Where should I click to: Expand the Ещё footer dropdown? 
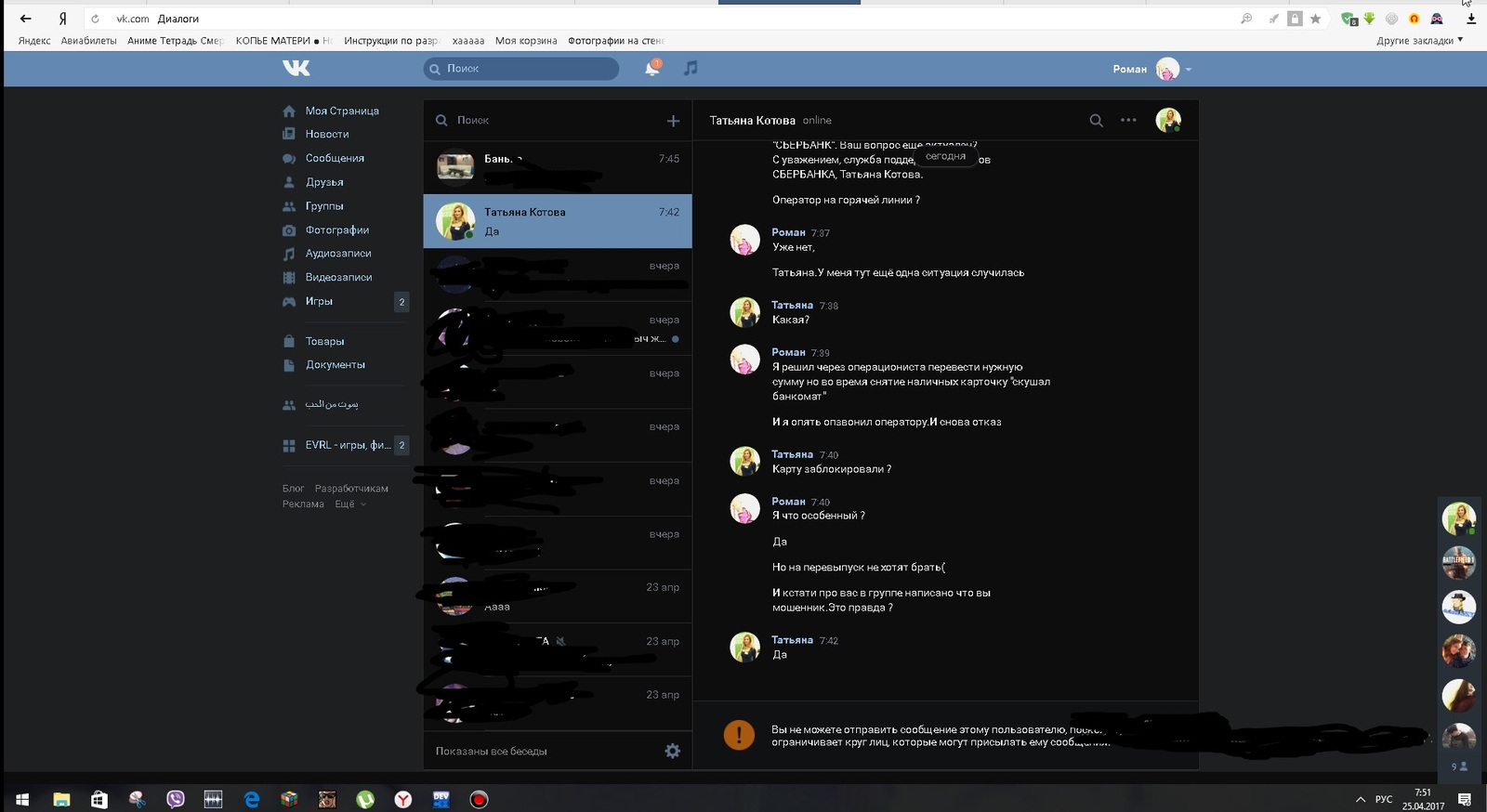[350, 504]
